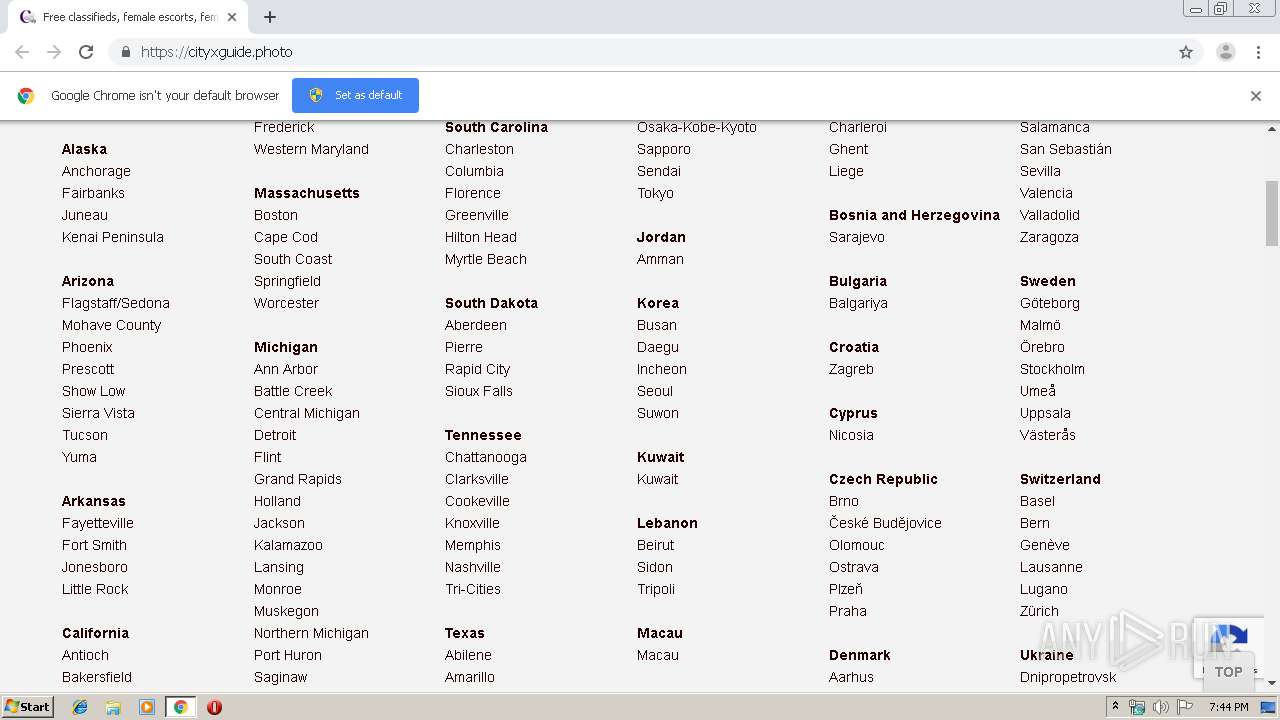Open the volume speaker tray icon
Image resolution: width=1280 pixels, height=720 pixels.
click(x=1161, y=707)
